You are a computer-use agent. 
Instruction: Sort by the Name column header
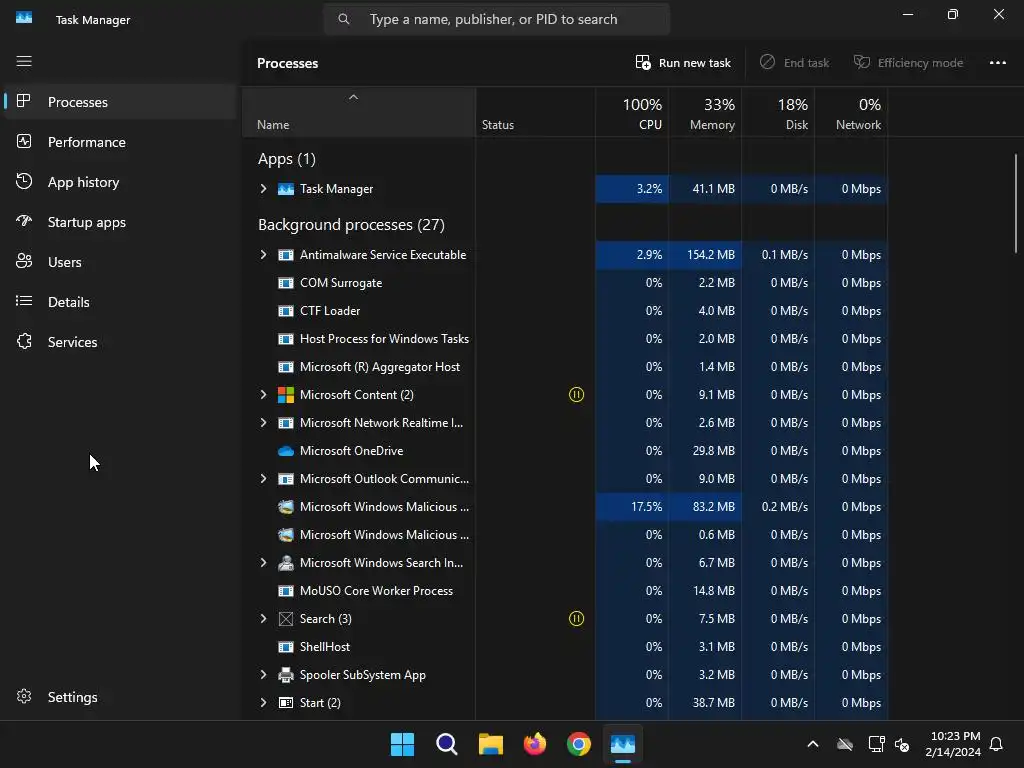coord(359,113)
